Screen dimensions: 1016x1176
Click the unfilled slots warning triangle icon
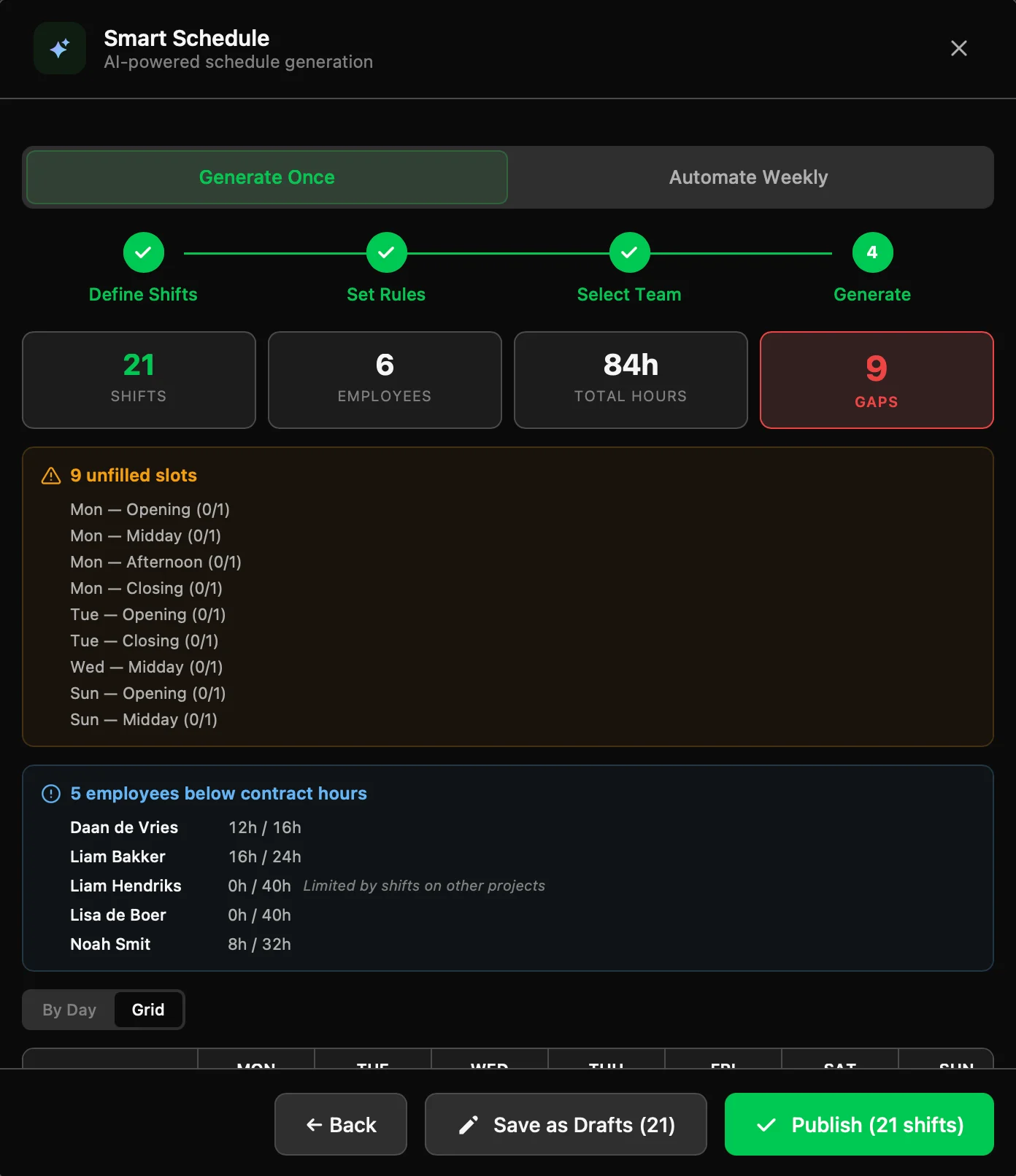coord(51,476)
